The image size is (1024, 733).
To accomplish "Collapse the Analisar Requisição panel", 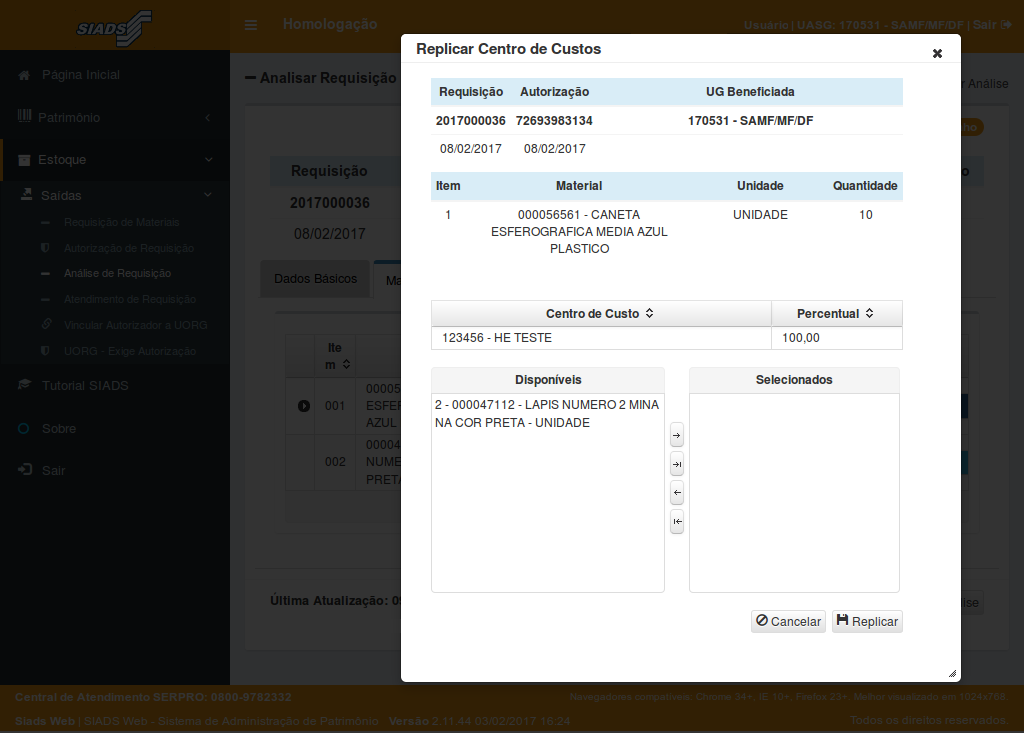I will (251, 78).
